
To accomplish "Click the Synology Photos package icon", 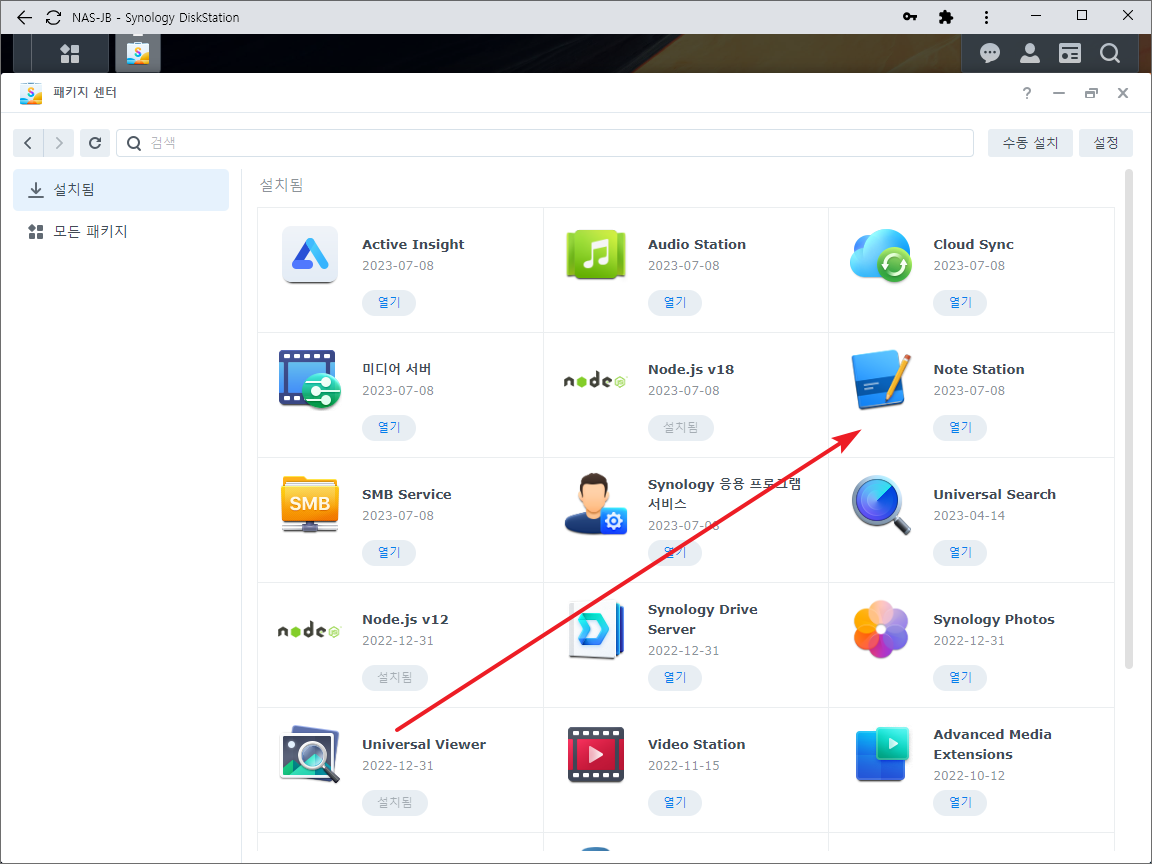I will tap(881, 630).
